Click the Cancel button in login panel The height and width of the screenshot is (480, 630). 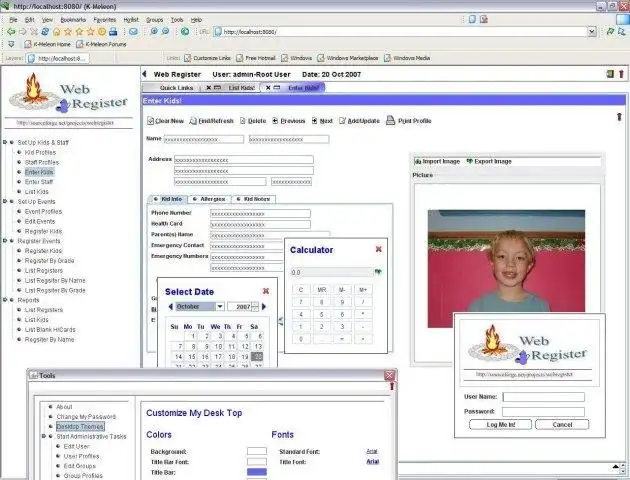(562, 425)
